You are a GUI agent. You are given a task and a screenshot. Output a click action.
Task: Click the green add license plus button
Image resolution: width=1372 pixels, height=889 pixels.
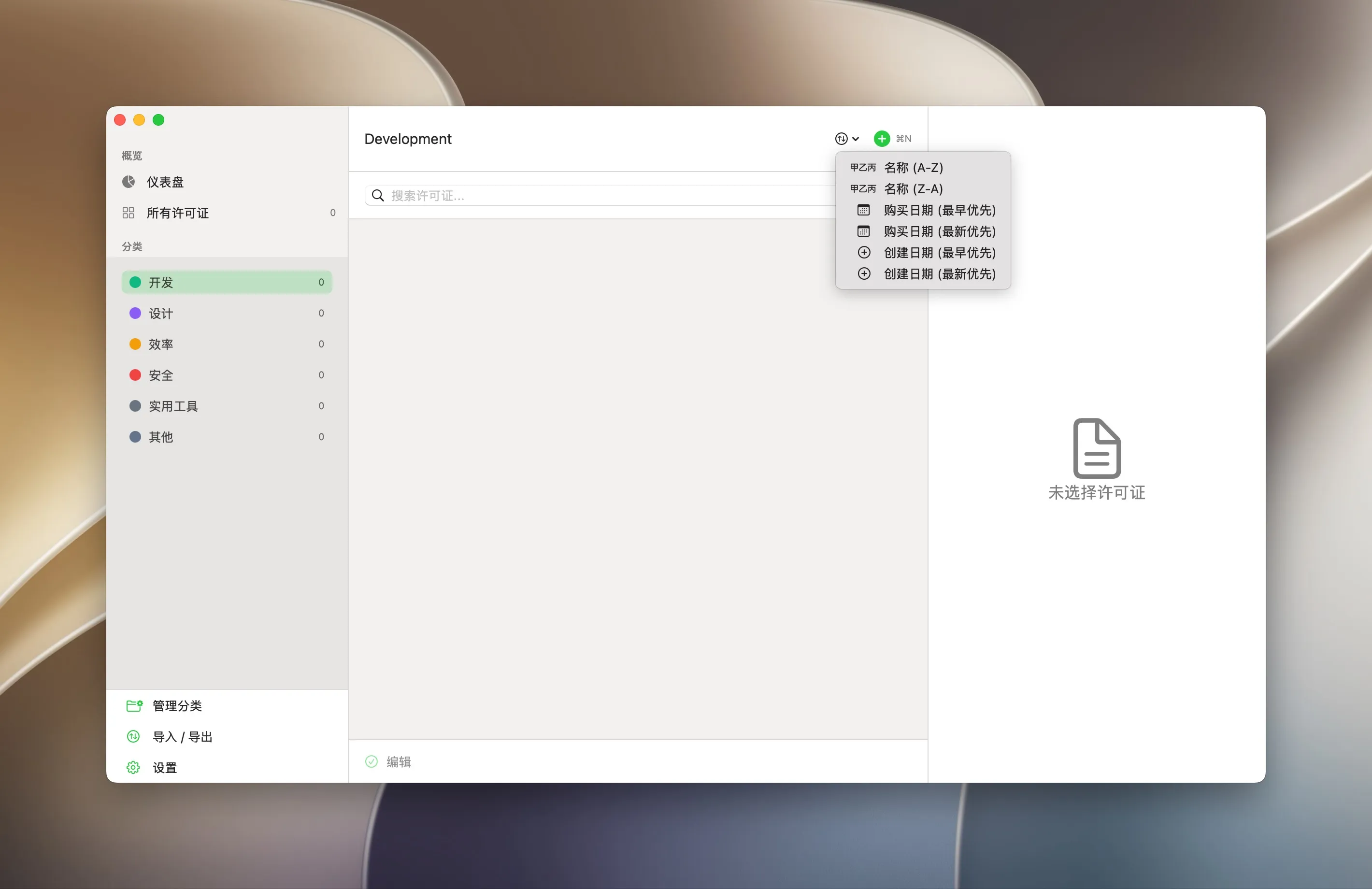(x=882, y=138)
